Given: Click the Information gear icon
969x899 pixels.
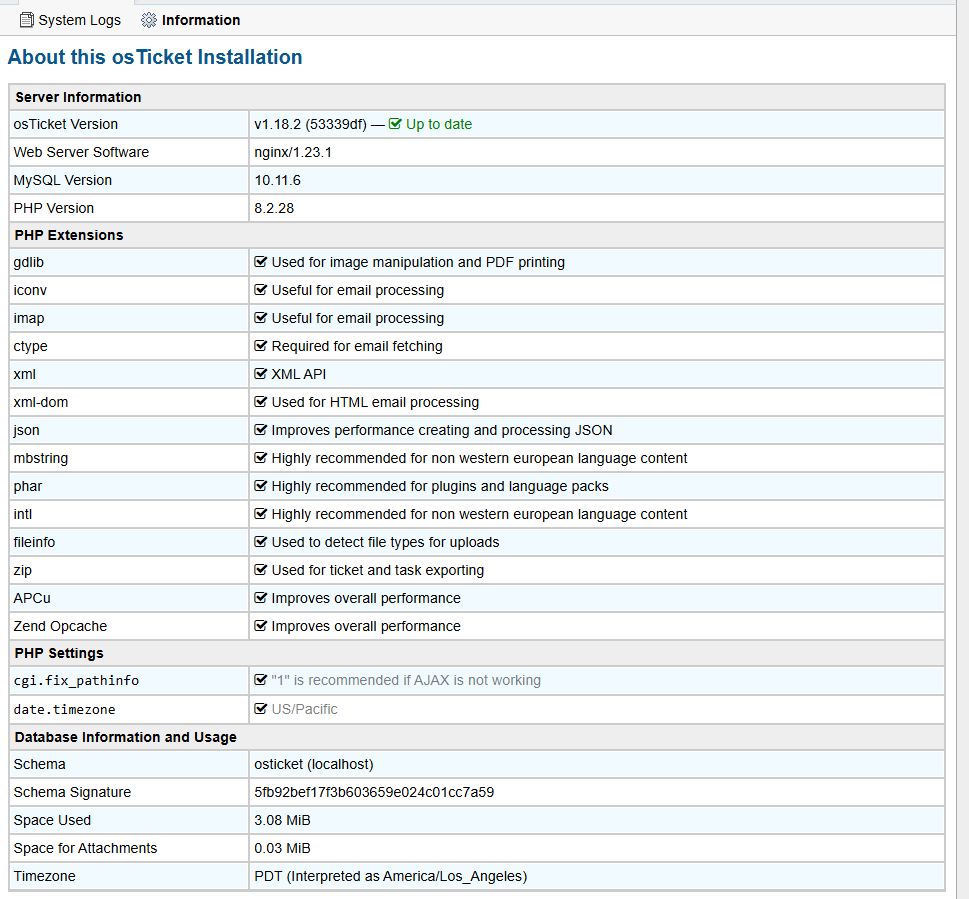Looking at the screenshot, I should 149,20.
